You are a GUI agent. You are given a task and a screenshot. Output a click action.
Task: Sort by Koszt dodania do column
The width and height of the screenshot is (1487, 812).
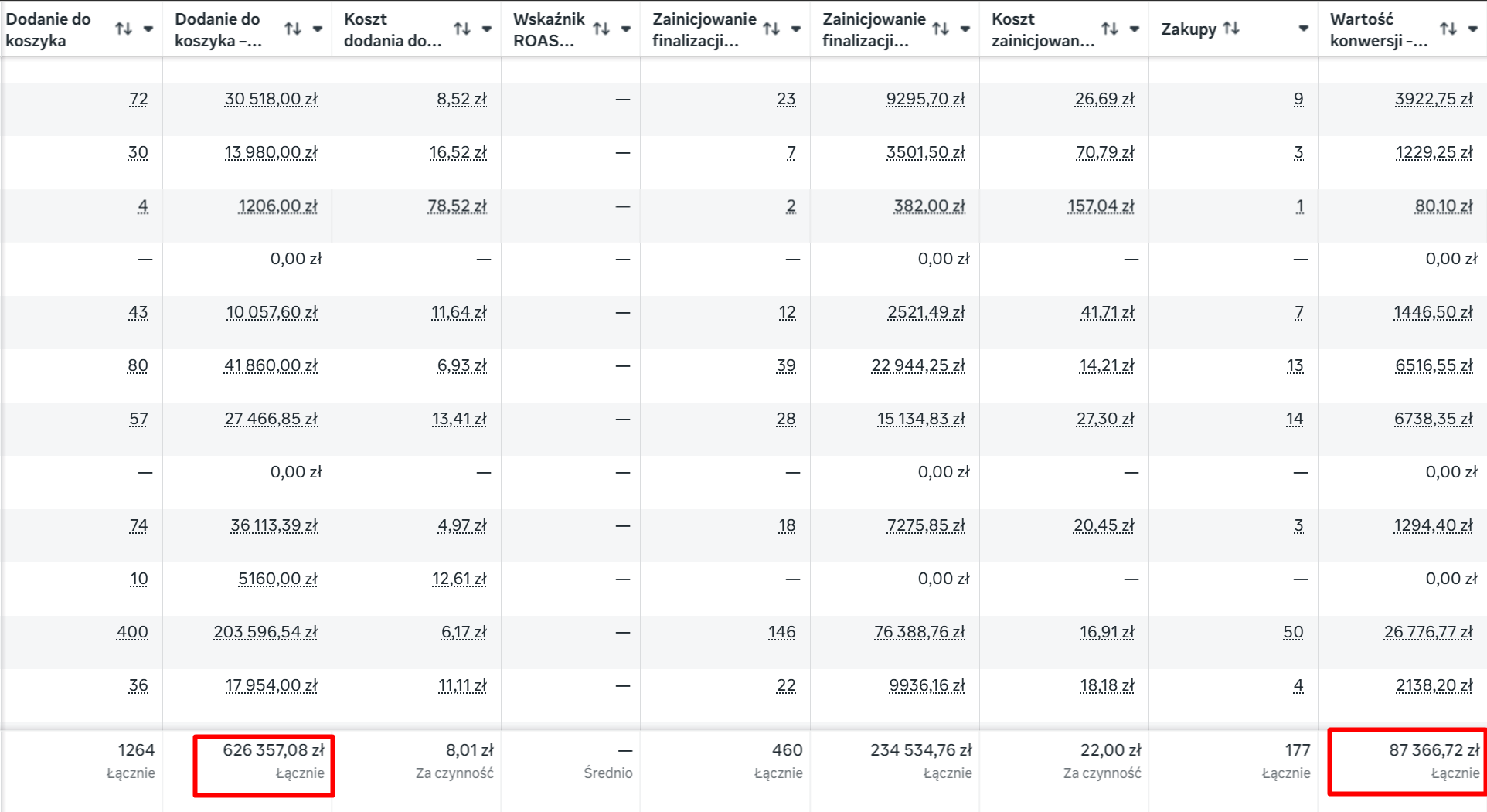pyautogui.click(x=462, y=29)
